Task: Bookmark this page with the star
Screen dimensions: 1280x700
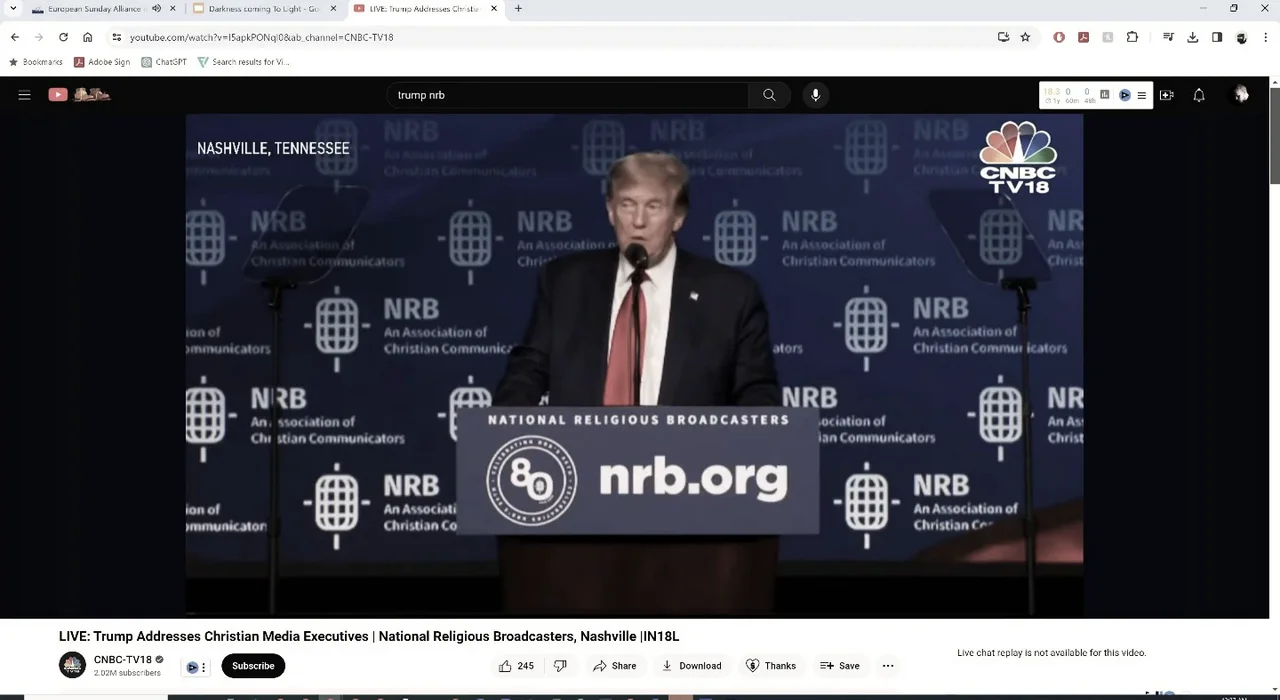Action: point(1025,37)
